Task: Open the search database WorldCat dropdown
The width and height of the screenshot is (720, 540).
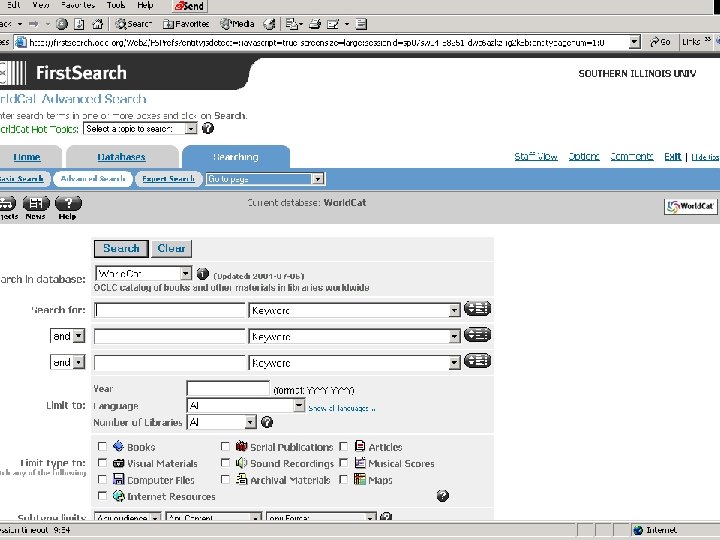Action: (x=143, y=274)
